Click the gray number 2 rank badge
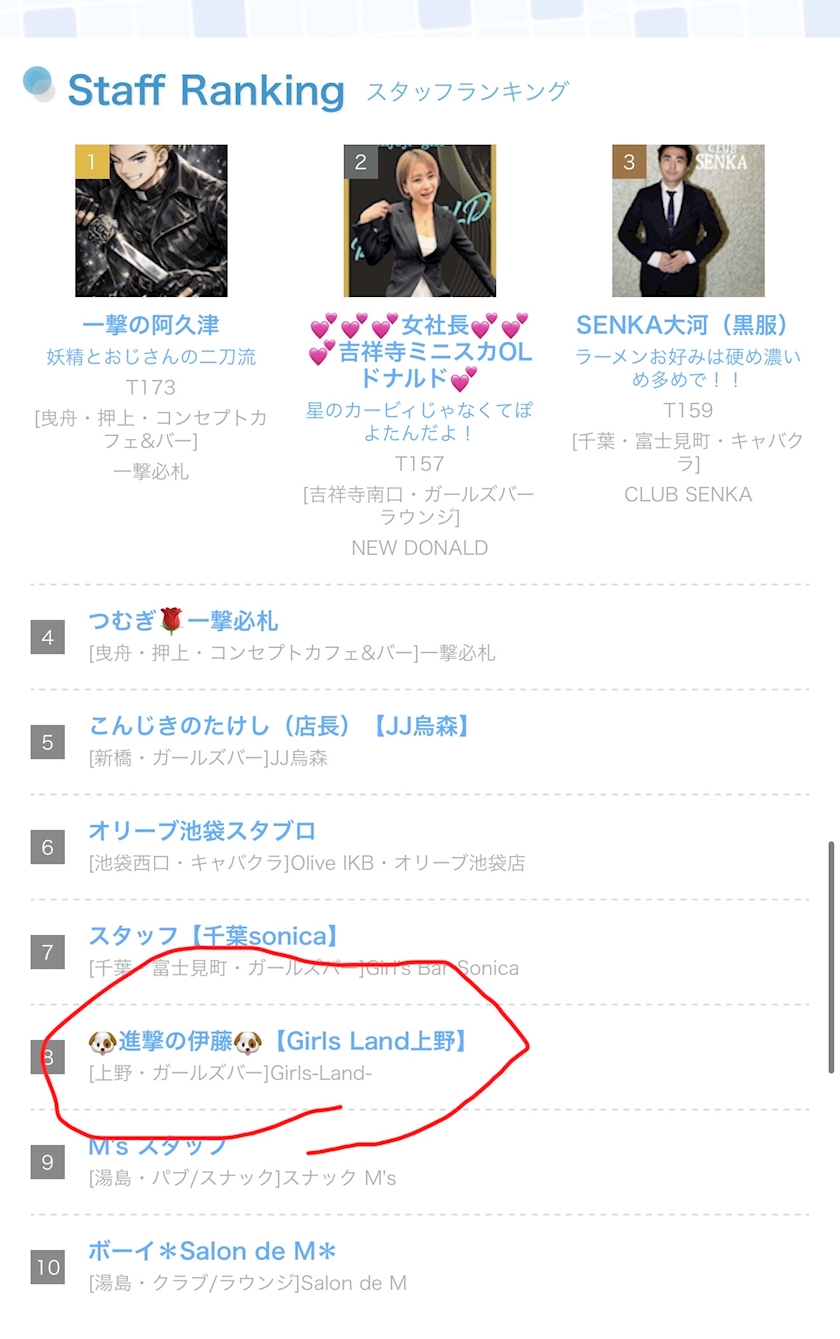The height and width of the screenshot is (1339, 840). (361, 161)
